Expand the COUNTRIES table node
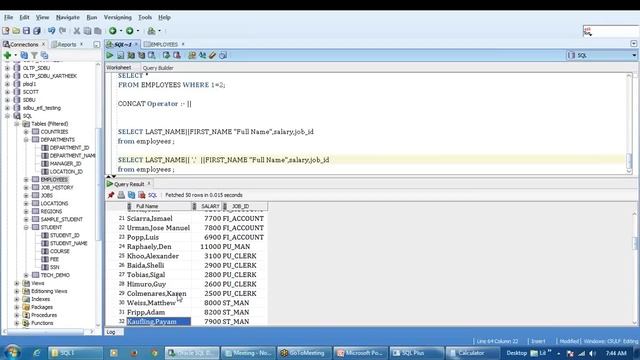Image resolution: width=640 pixels, height=360 pixels. click(x=26, y=132)
